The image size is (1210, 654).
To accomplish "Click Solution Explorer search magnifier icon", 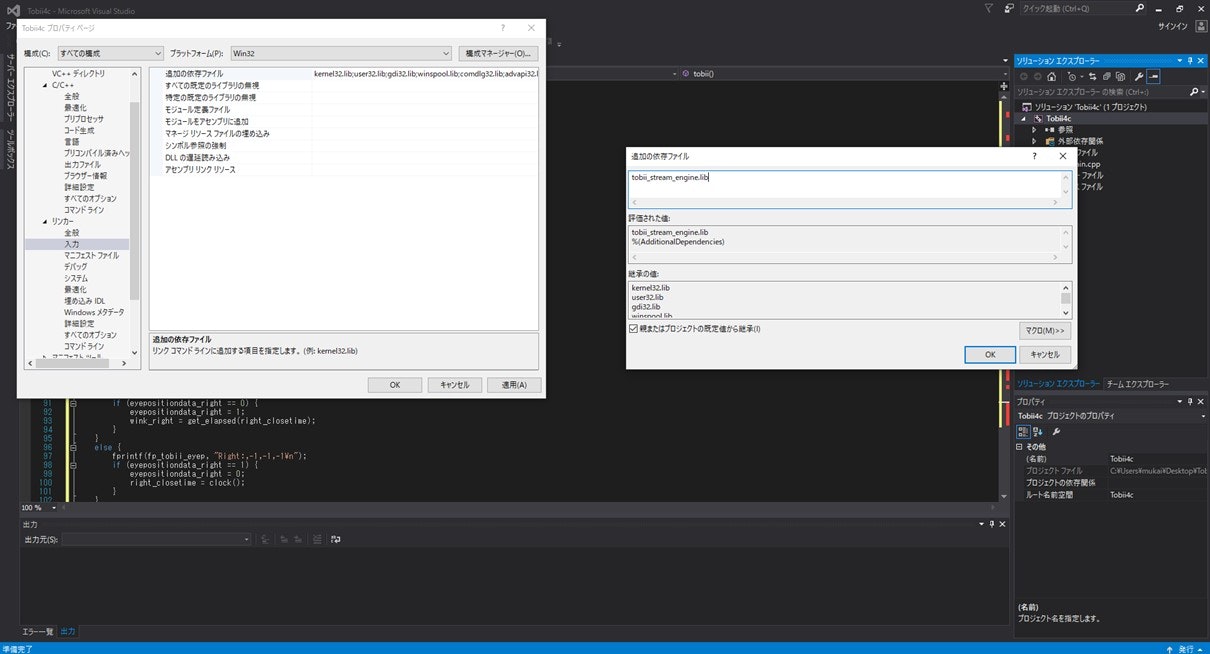I will (x=1192, y=91).
